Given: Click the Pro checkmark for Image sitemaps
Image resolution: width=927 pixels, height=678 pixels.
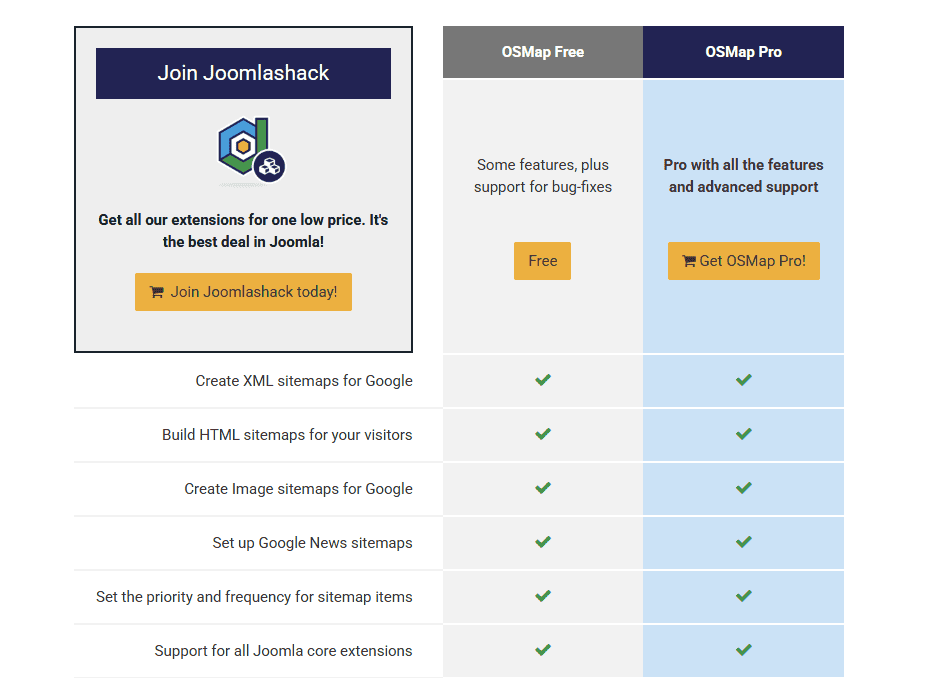Looking at the screenshot, I should [743, 488].
